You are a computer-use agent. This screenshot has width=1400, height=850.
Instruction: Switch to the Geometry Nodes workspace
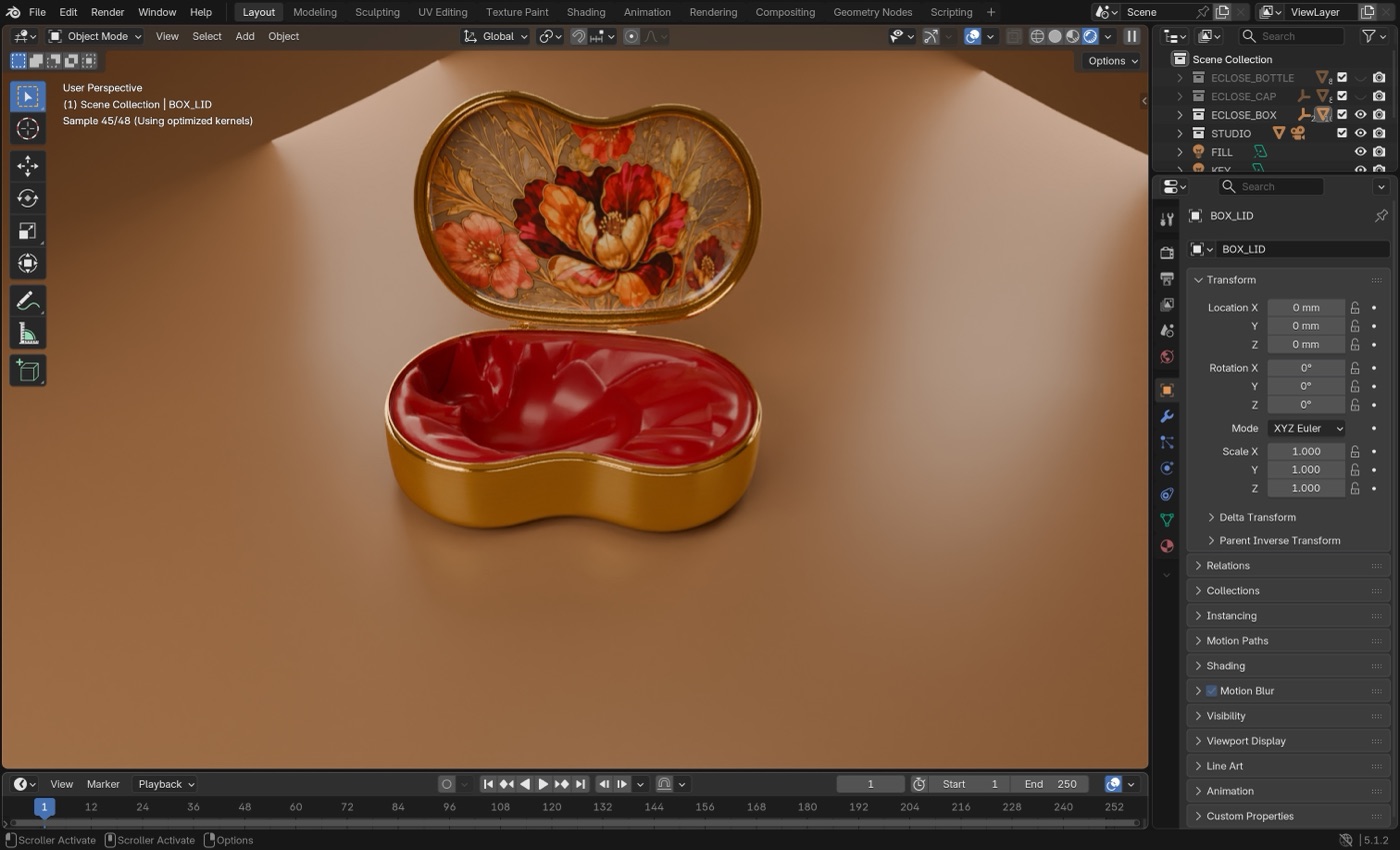tap(872, 12)
